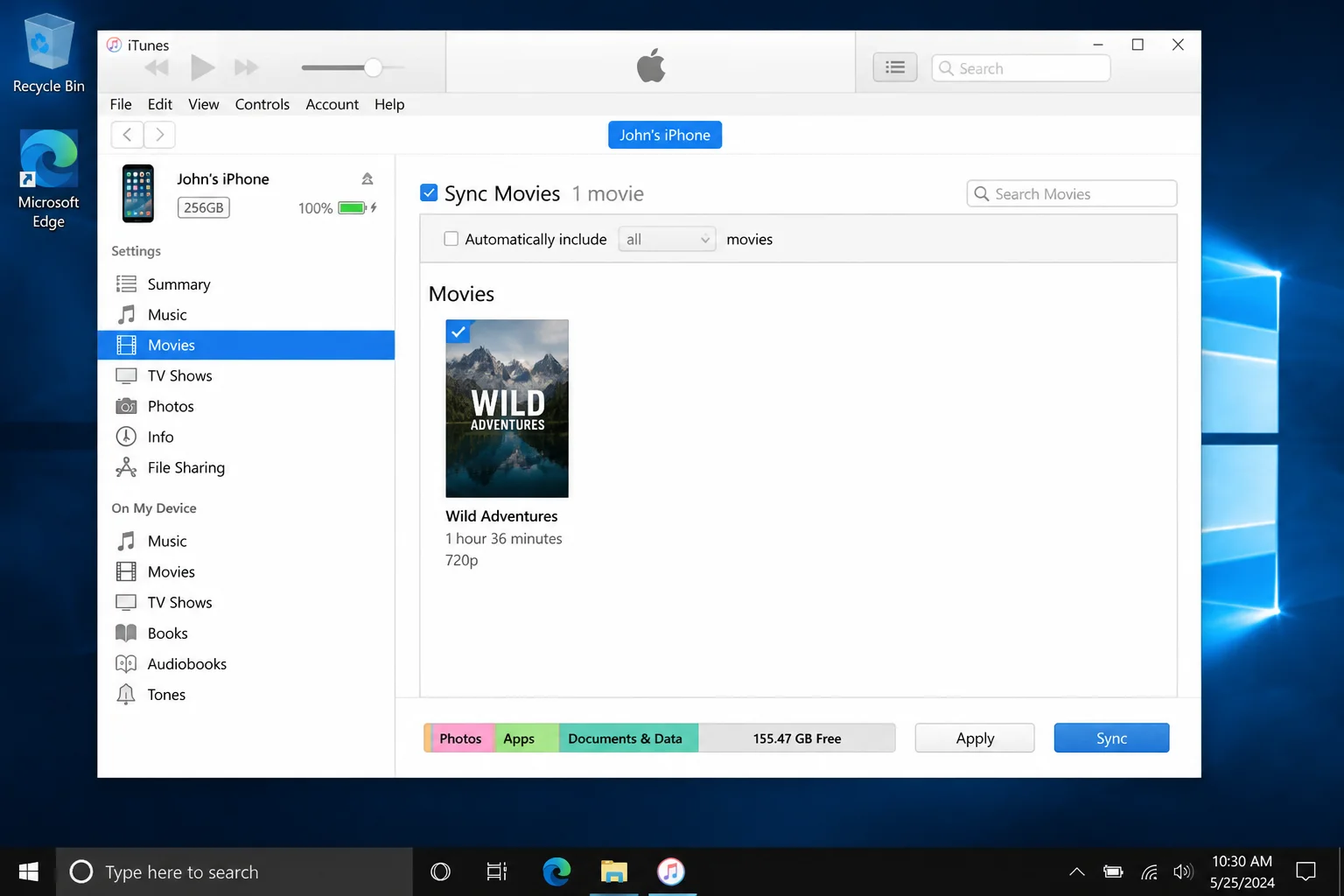Toggle the Sync Movies checkbox

[x=429, y=192]
